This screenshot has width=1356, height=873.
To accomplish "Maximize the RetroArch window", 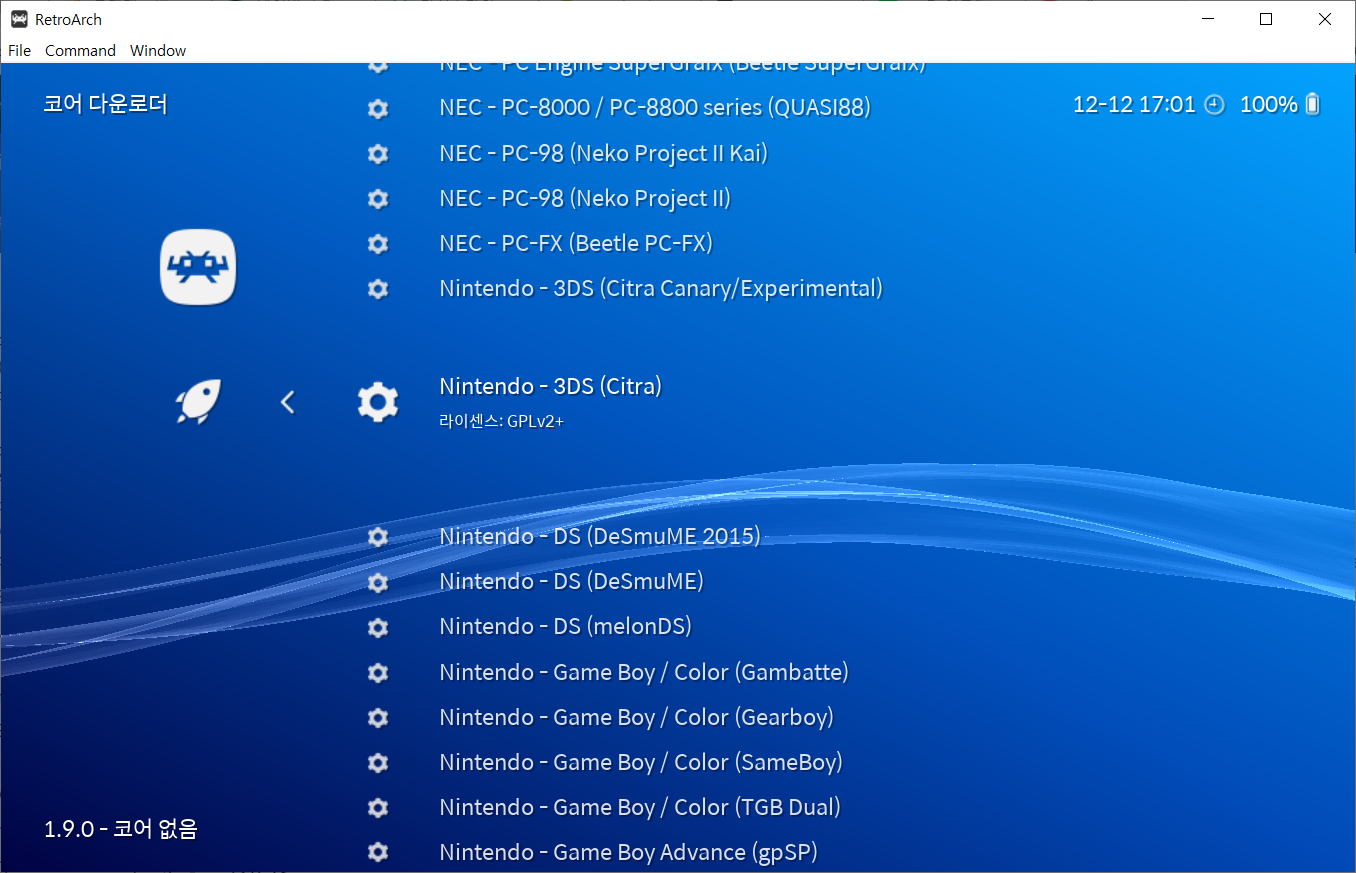I will click(x=1265, y=19).
